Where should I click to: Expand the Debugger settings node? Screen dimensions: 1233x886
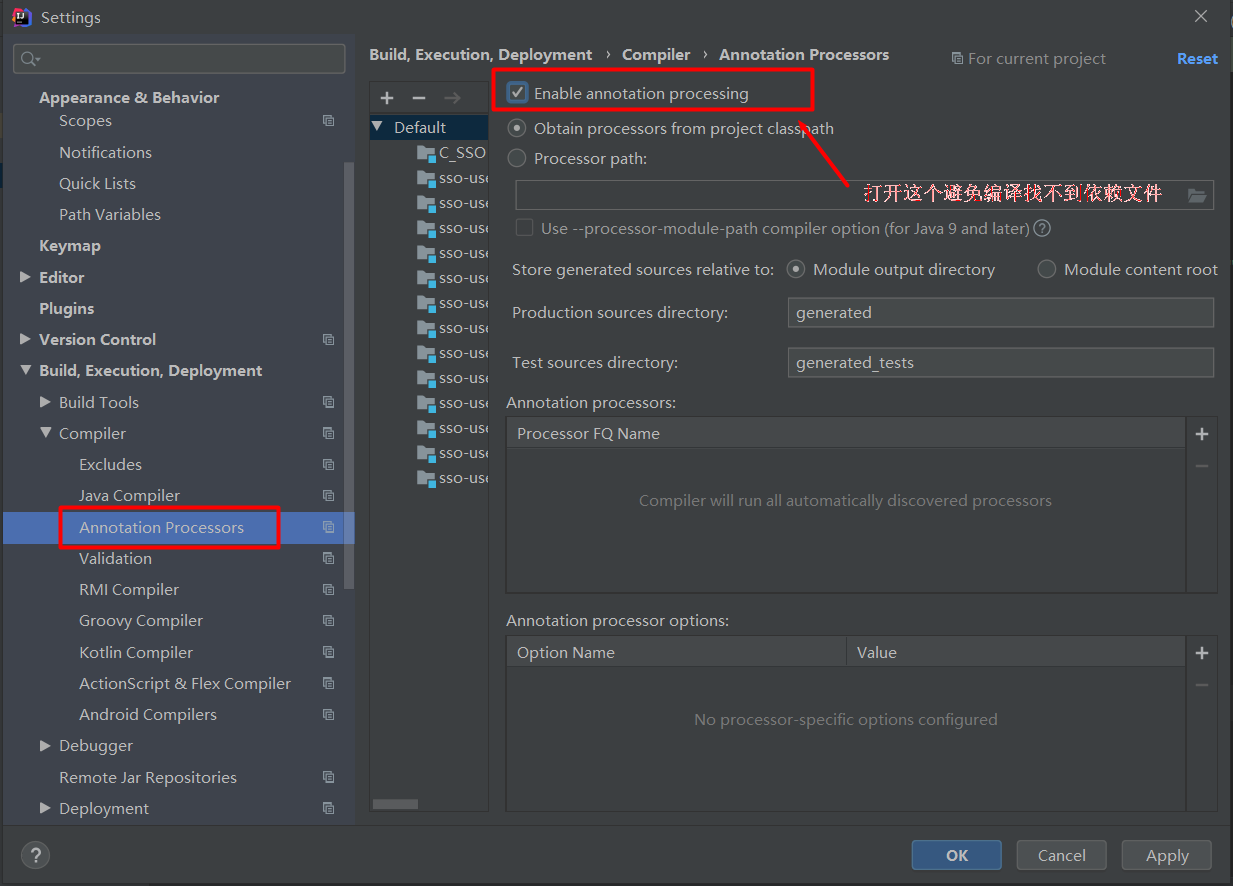click(x=45, y=746)
